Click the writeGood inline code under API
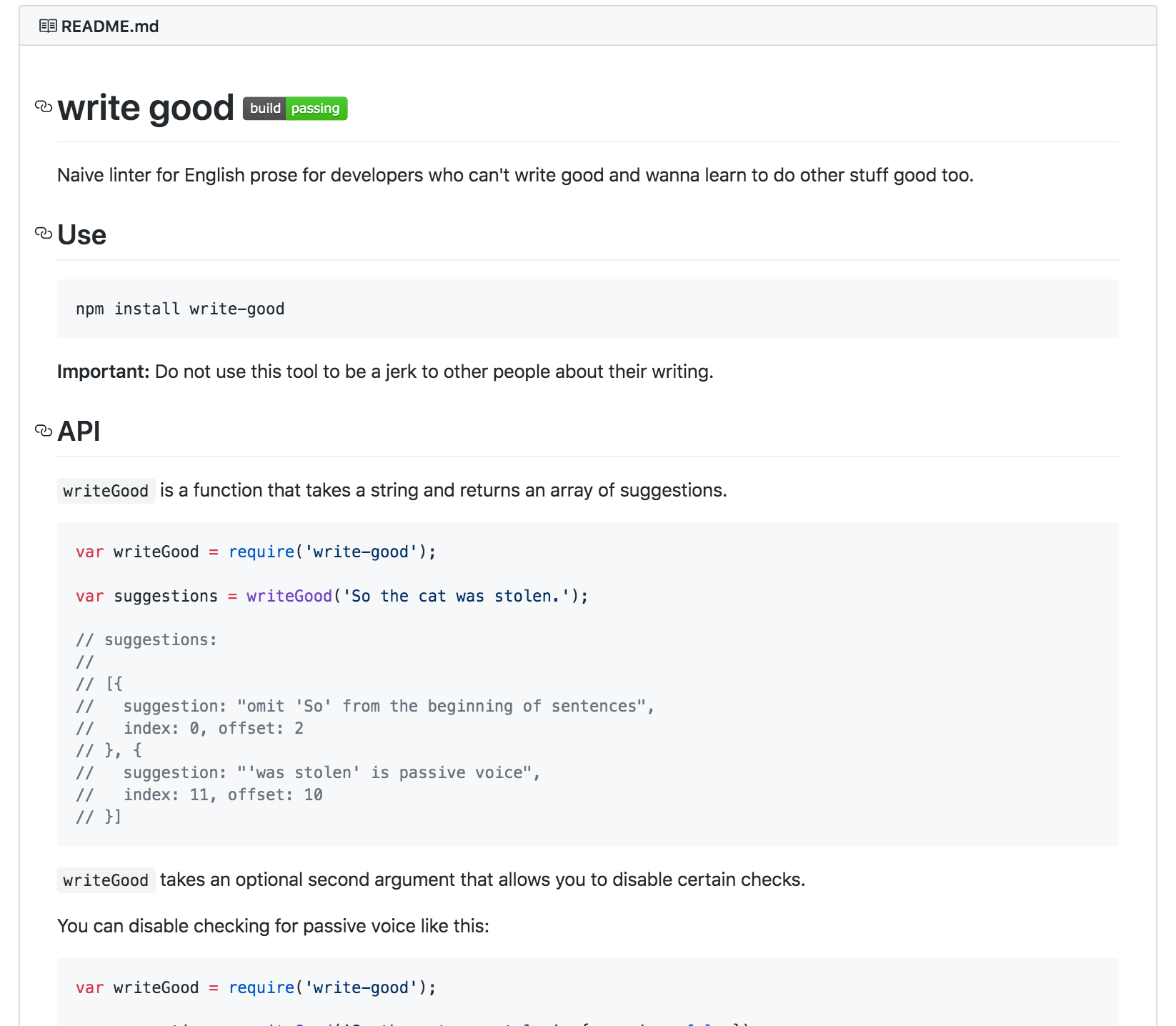Screen dimensions: 1176x1026 click(106, 491)
